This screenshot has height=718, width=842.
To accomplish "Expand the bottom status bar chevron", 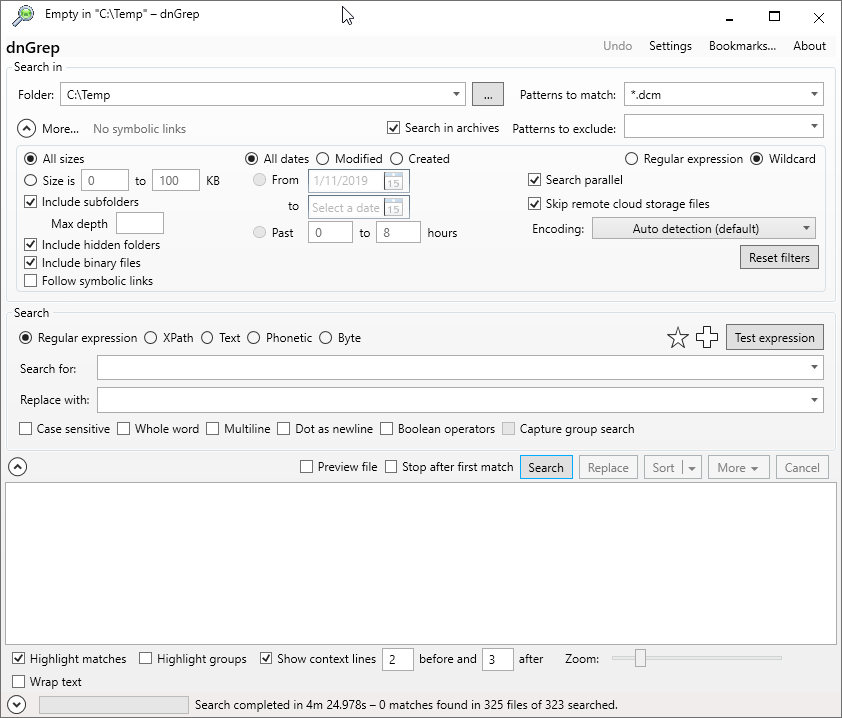I will 17,704.
